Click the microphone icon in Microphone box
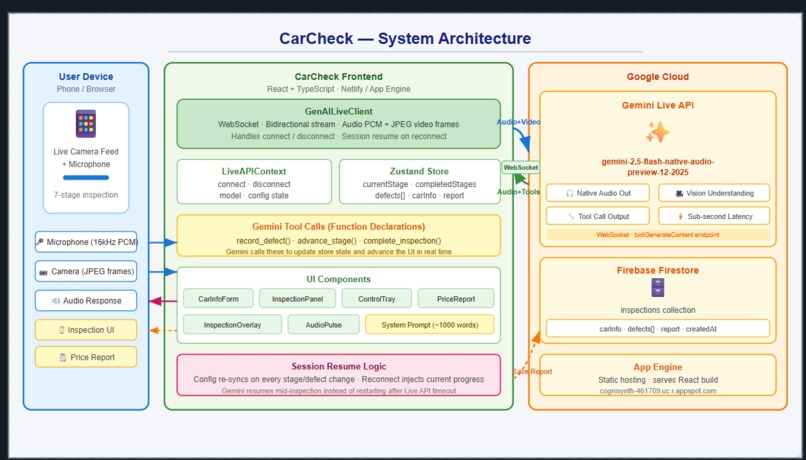The height and width of the screenshot is (460, 806). click(40, 242)
